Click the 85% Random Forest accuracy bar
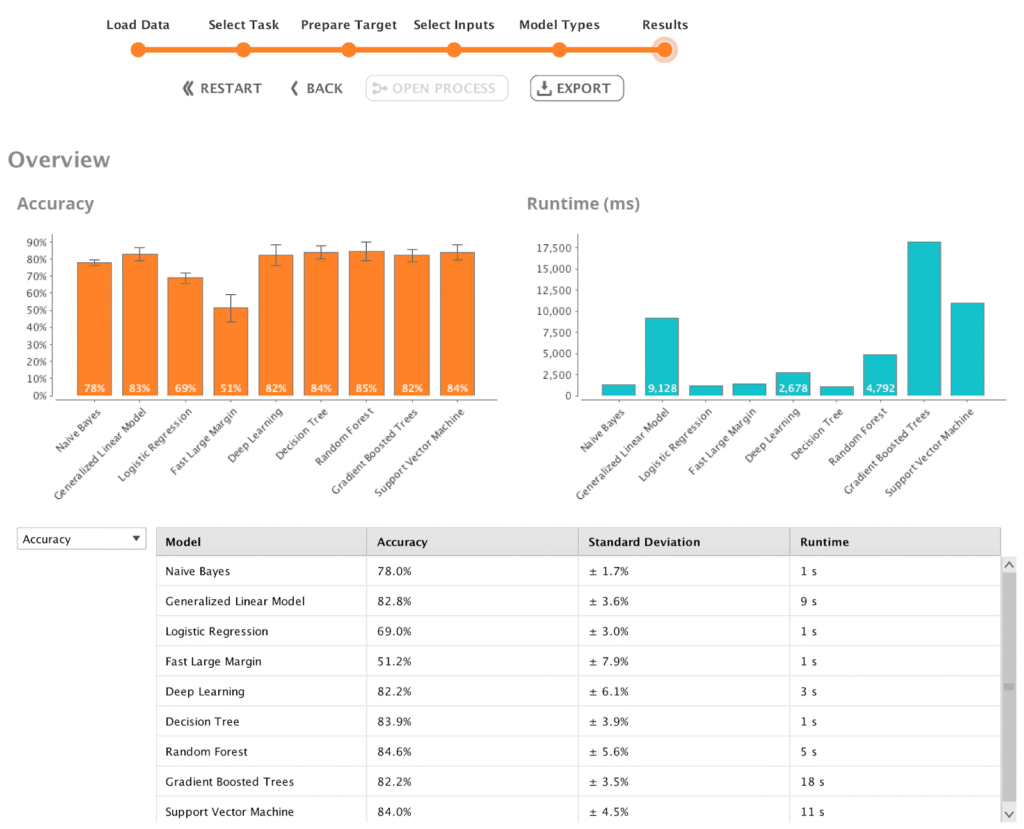 click(366, 323)
